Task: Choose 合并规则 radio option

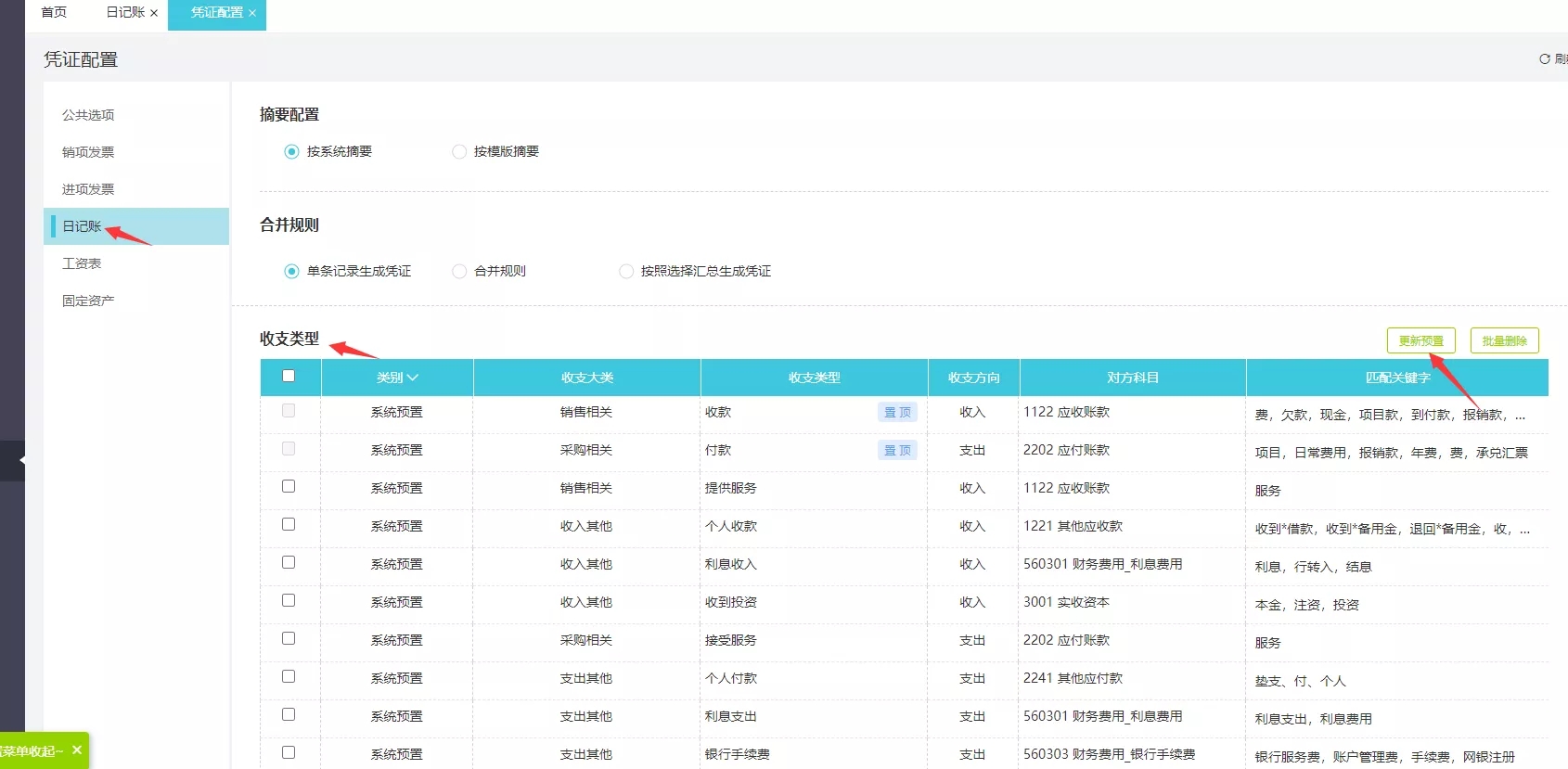Action: click(459, 271)
